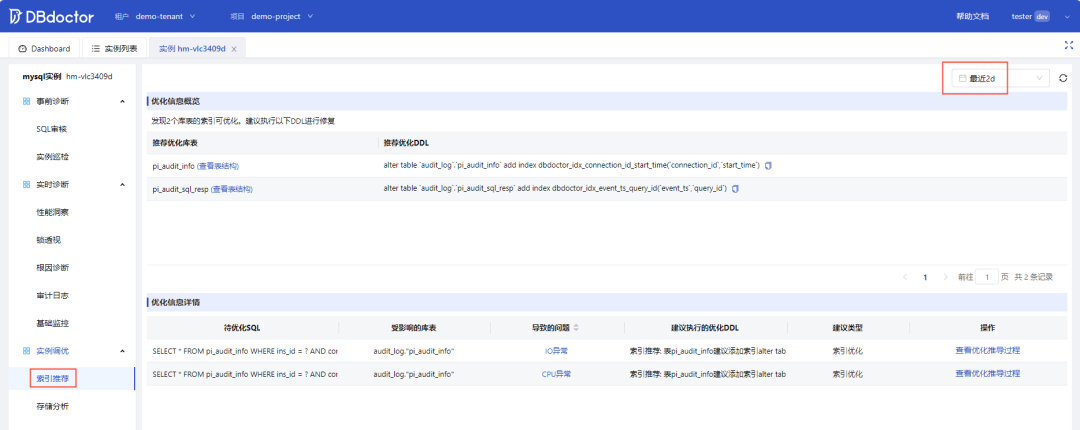View table structure link for pi_audit_info
The height and width of the screenshot is (430, 1080).
click(218, 166)
